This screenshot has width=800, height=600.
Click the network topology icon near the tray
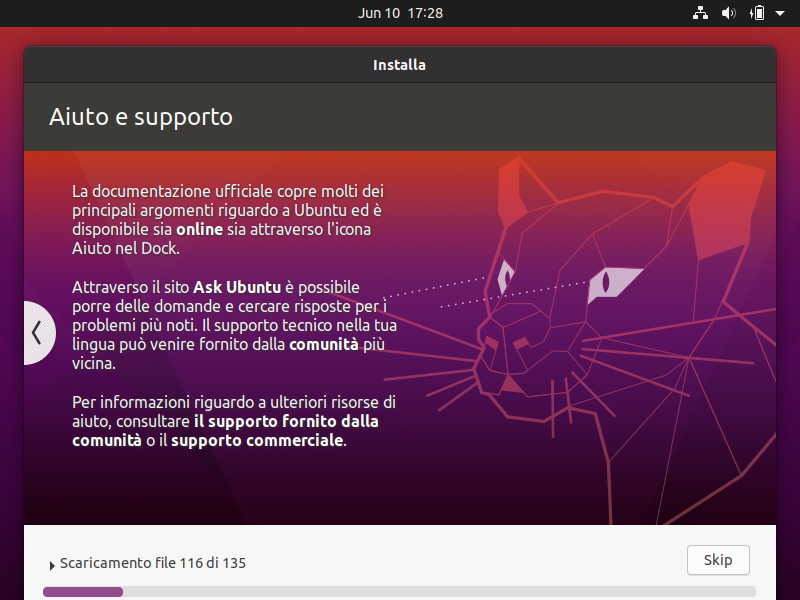pos(700,13)
